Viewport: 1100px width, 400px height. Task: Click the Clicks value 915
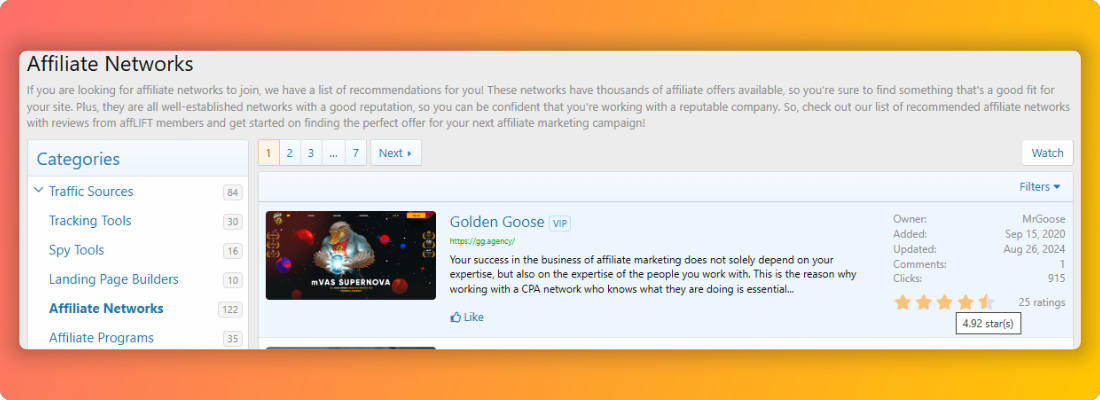pyautogui.click(x=1057, y=279)
